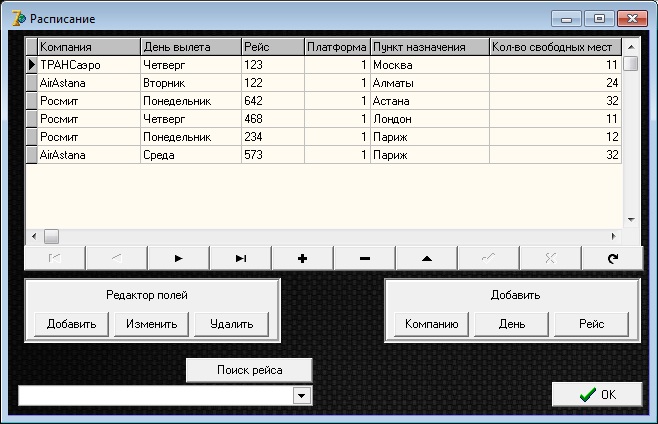Click Кол-во свободных мест column header

click(x=555, y=47)
